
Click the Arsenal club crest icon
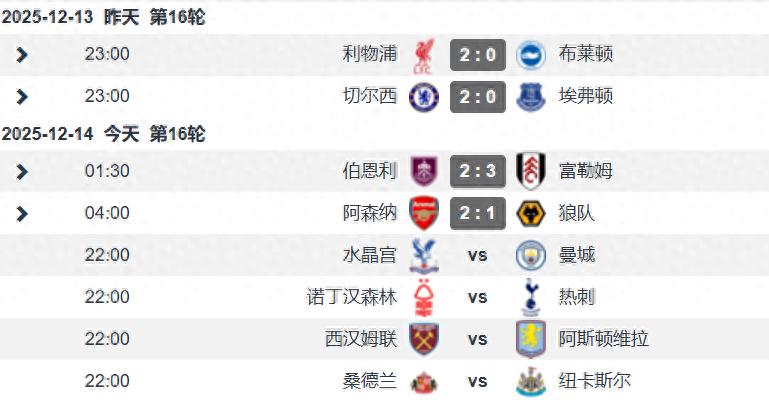coord(424,213)
